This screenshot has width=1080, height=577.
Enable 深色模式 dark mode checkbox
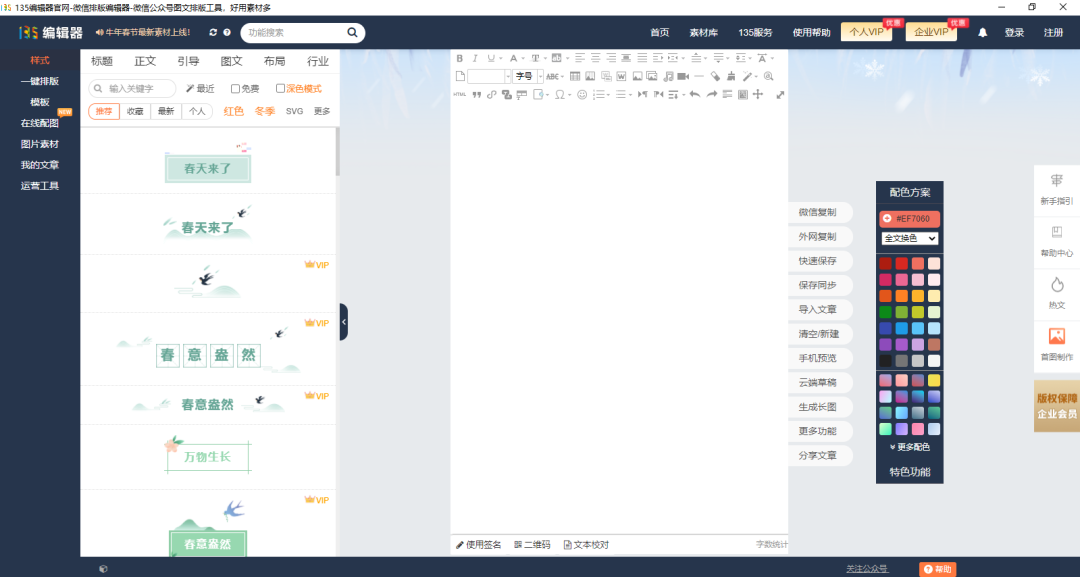pyautogui.click(x=280, y=88)
